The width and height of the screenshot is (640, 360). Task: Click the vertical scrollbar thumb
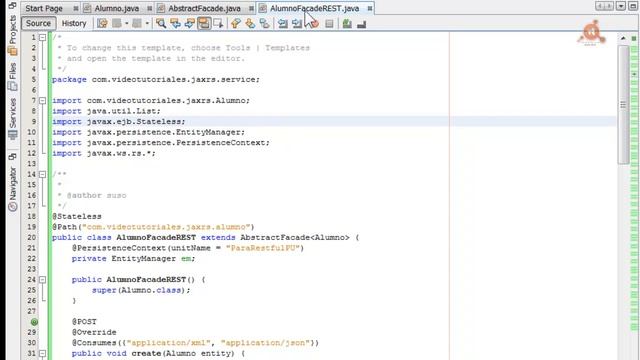pos(623,104)
